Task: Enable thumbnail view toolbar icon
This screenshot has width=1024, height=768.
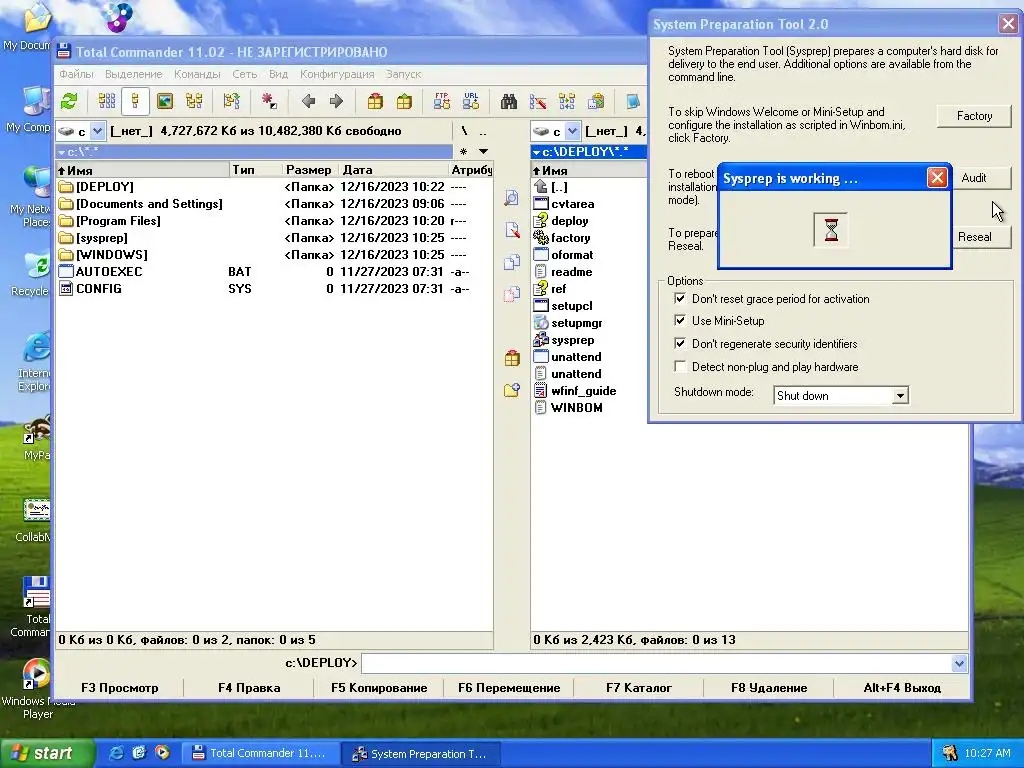Action: pyautogui.click(x=165, y=101)
